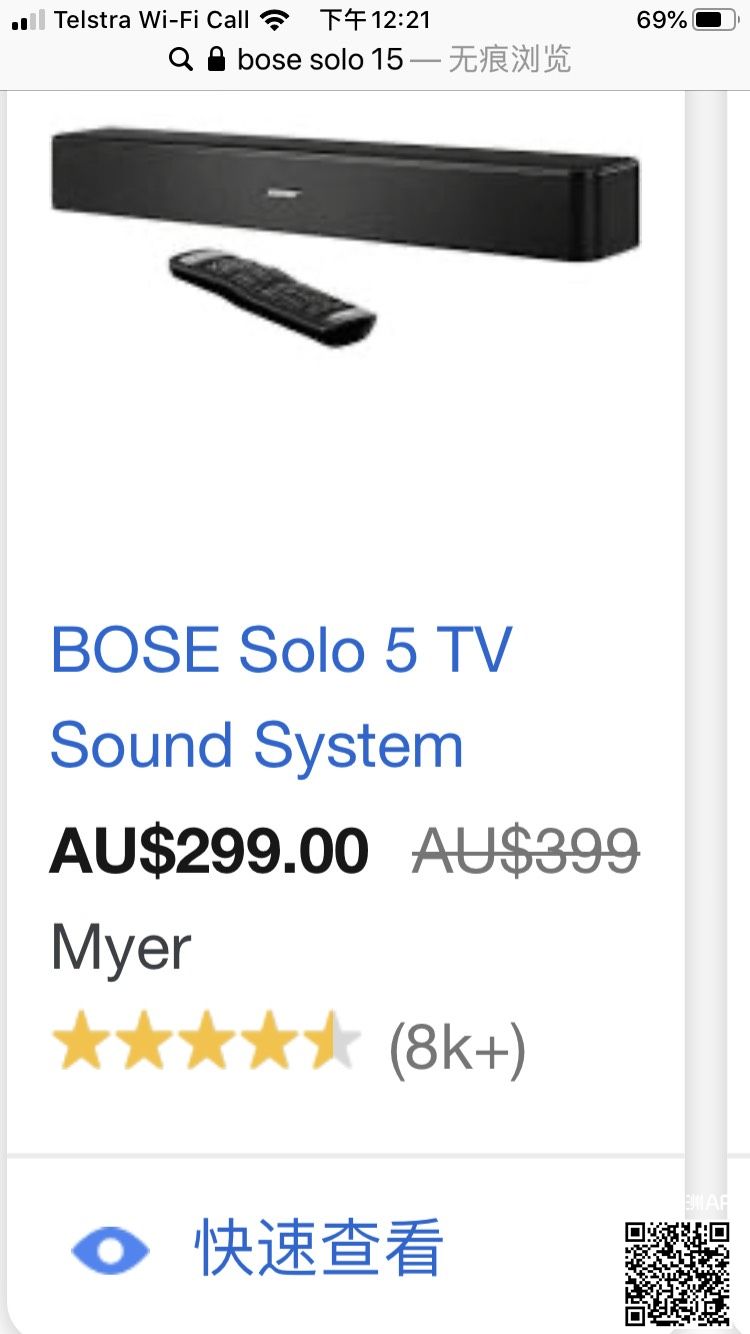Tap the Wi-Fi status icon
This screenshot has width=750, height=1334.
point(273,20)
